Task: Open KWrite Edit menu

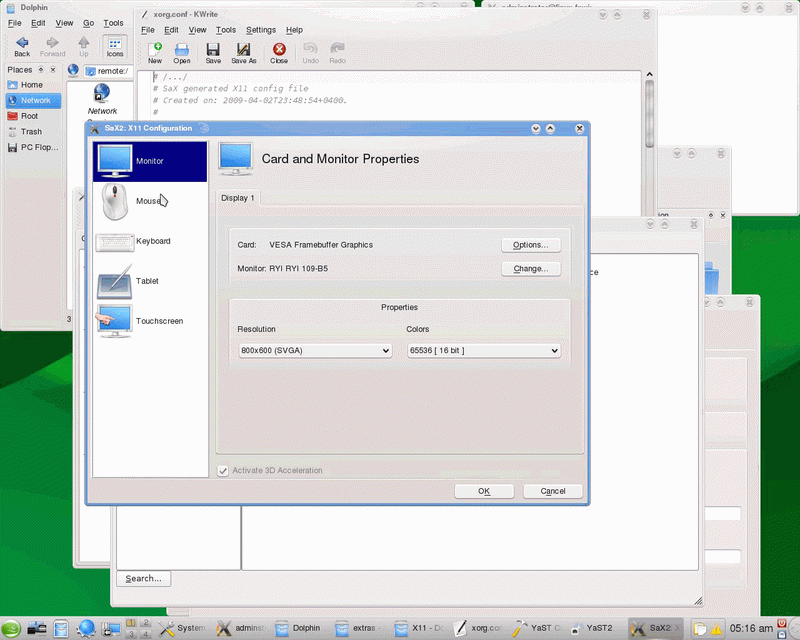Action: point(171,30)
